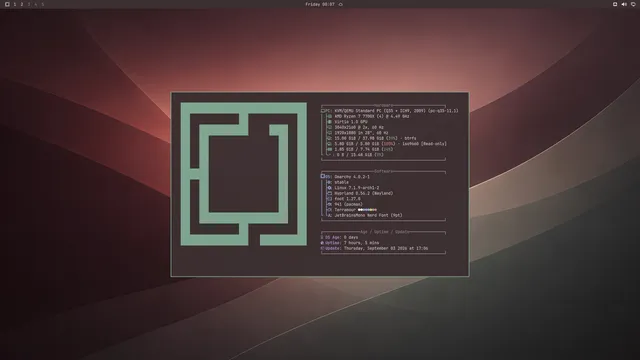The image size is (640, 360).
Task: Click the 'OS Age: 0 days' line
Action: pyautogui.click(x=339, y=237)
